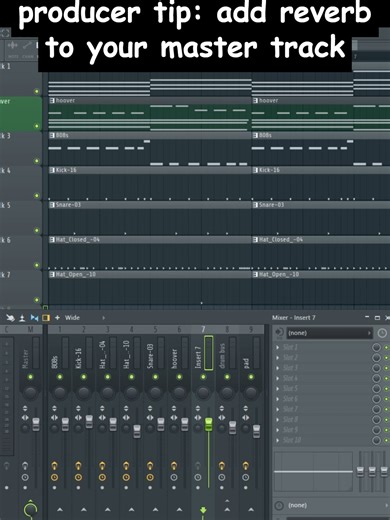The image size is (390, 520).
Task: Open the (none) audio output selector at bottom
Action: point(336,505)
